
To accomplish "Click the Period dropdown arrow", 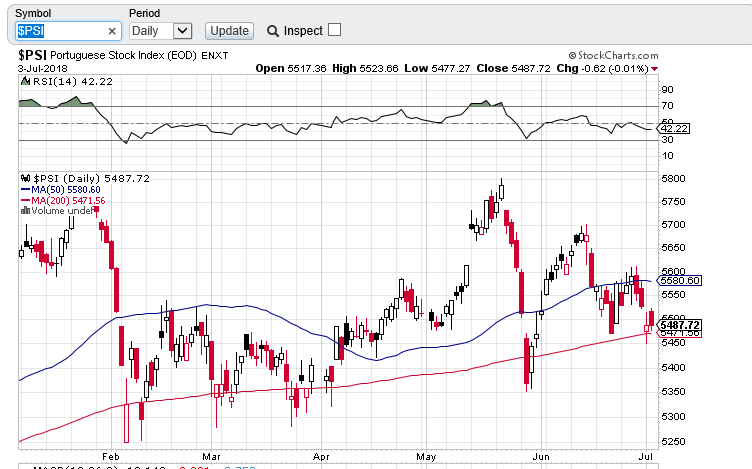I will 182,31.
